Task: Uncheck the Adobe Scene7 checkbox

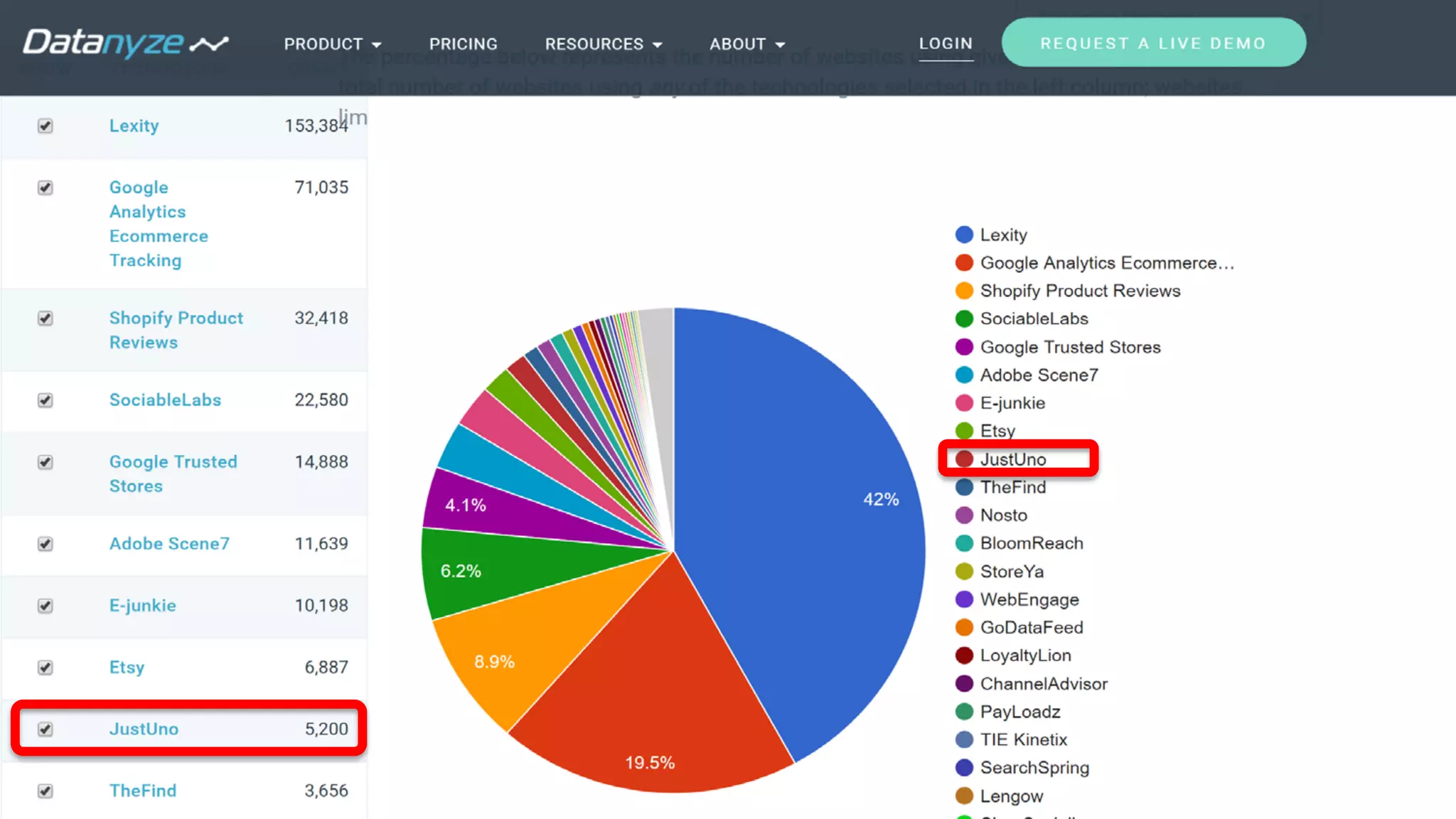Action: tap(45, 544)
